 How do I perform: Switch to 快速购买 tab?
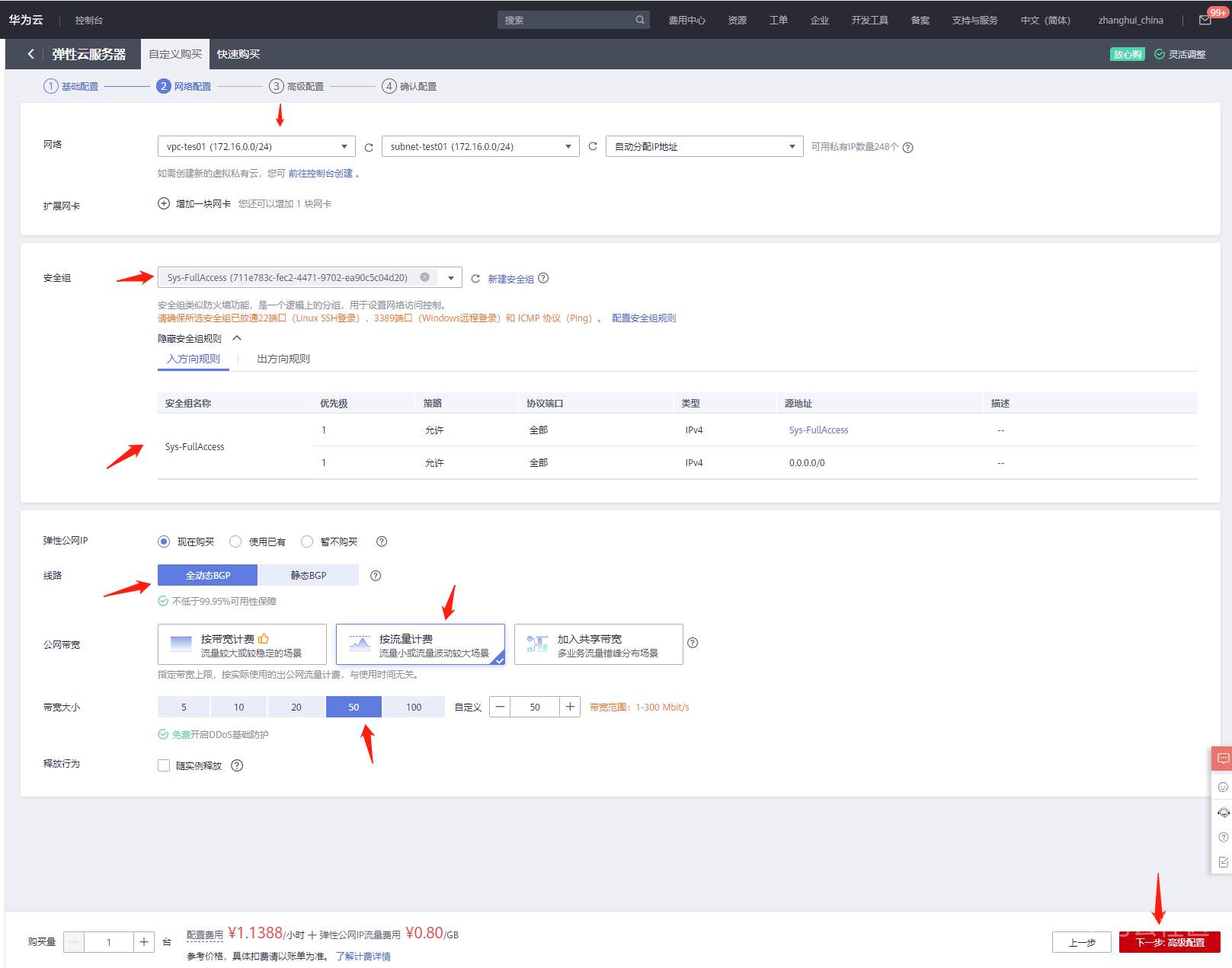pos(238,54)
